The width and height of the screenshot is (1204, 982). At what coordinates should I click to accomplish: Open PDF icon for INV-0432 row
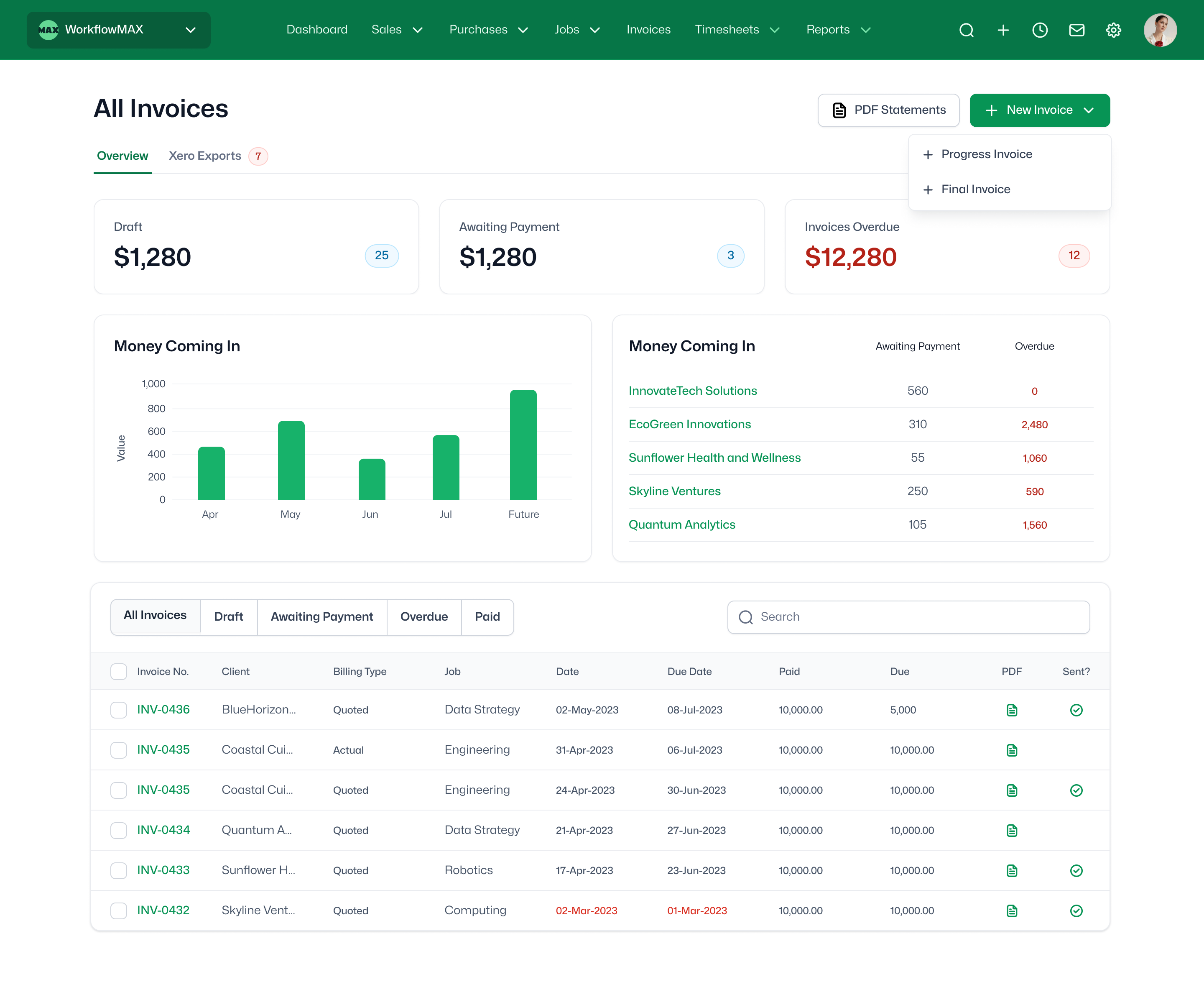click(1012, 911)
